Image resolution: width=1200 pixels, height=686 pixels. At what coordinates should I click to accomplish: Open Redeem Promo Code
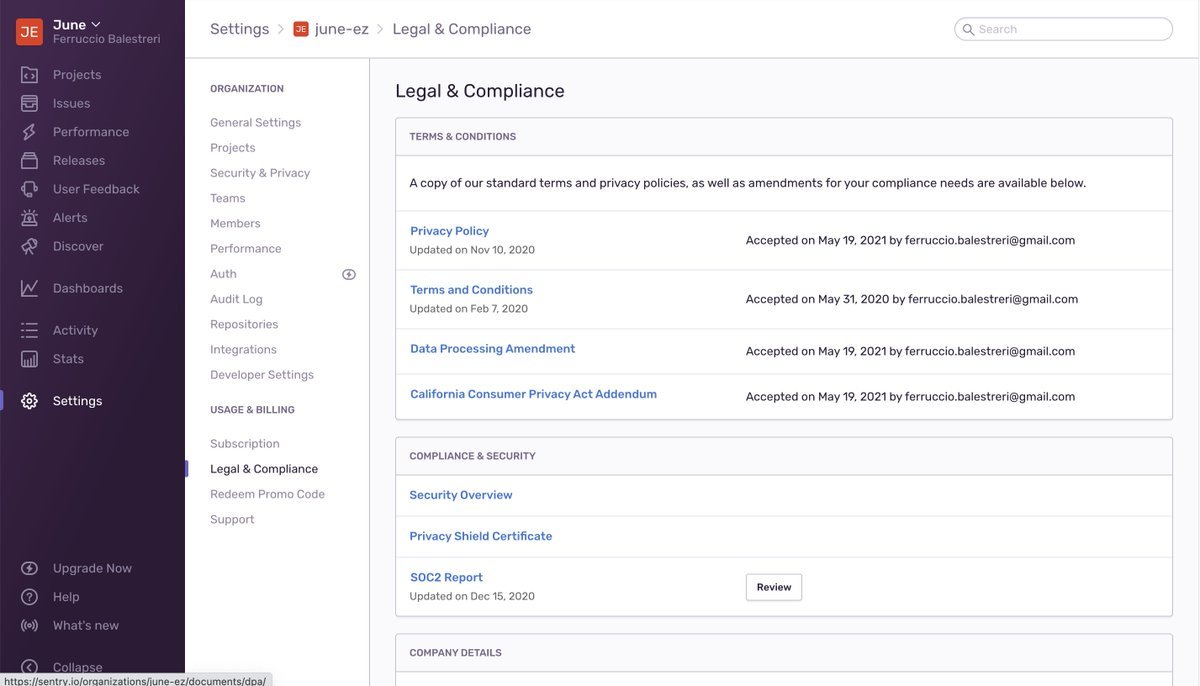(267, 494)
